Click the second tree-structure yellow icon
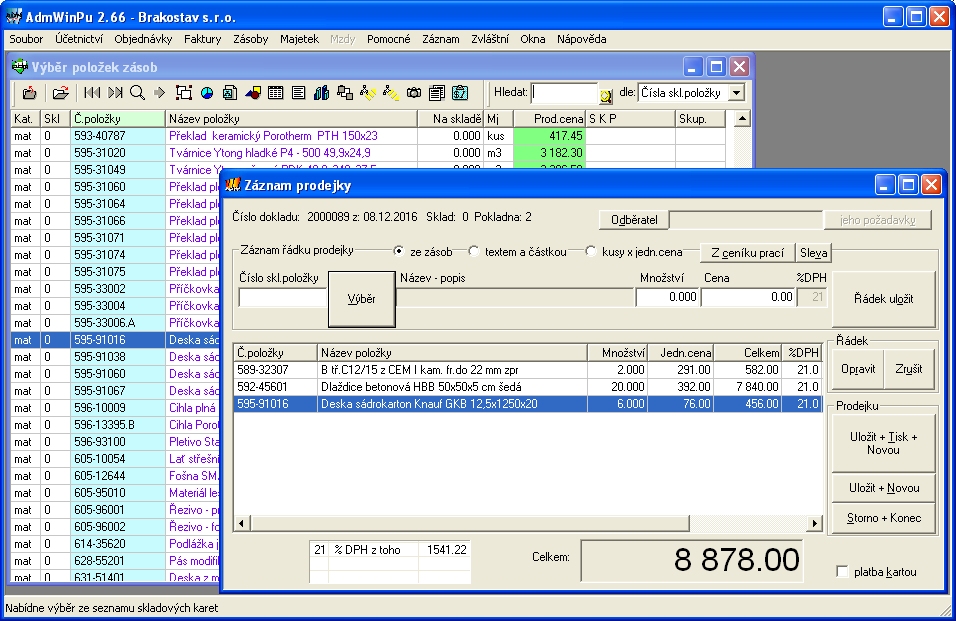The width and height of the screenshot is (956, 621). pyautogui.click(x=391, y=93)
